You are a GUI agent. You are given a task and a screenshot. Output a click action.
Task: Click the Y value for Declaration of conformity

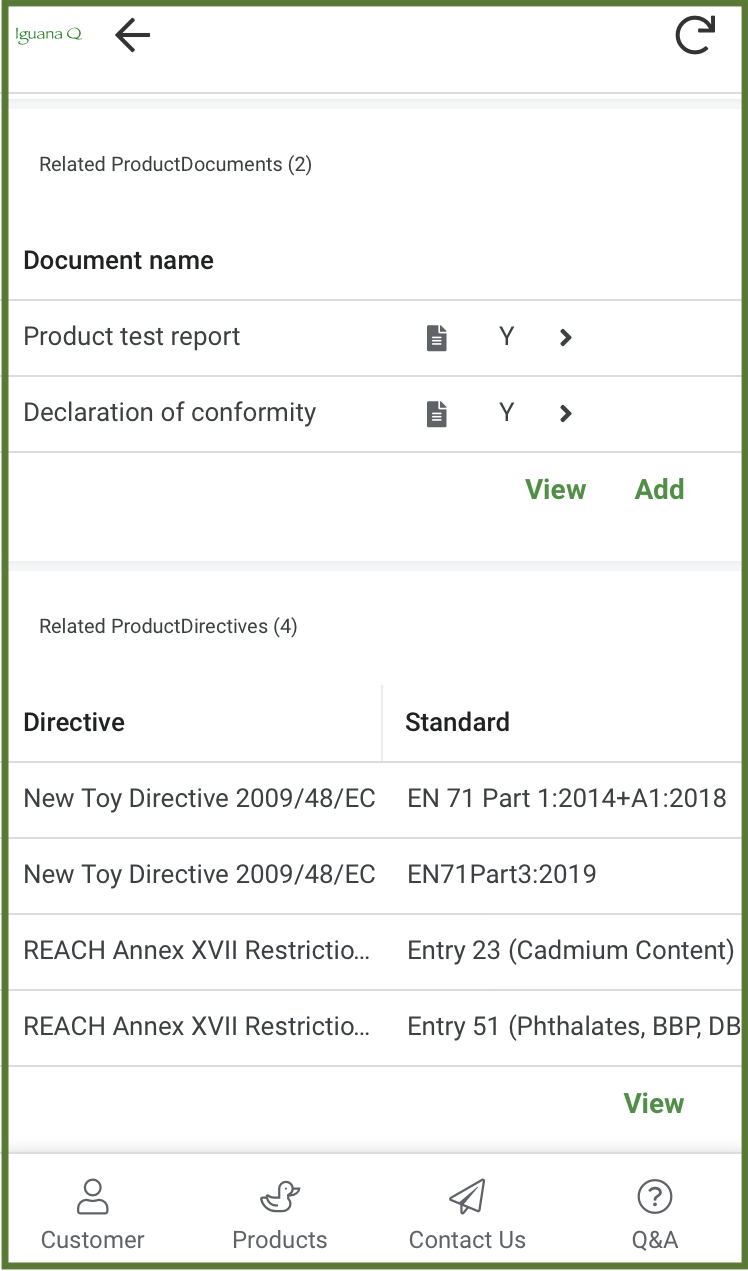pos(507,413)
